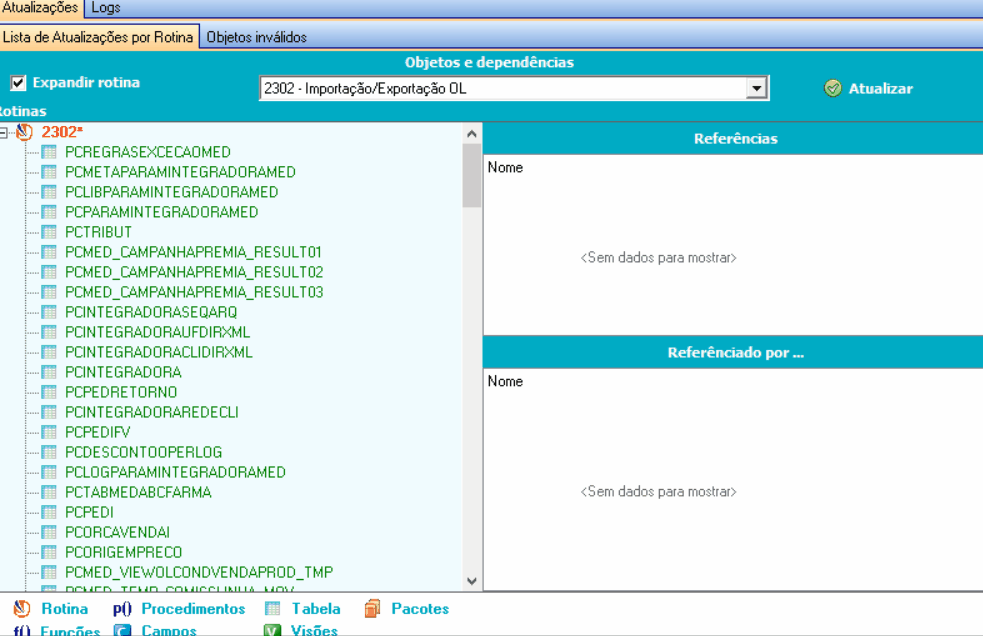Click table icon beside PCPARAMINTEGRADORAMED
Viewport: 983px width, 636px height.
[49, 212]
